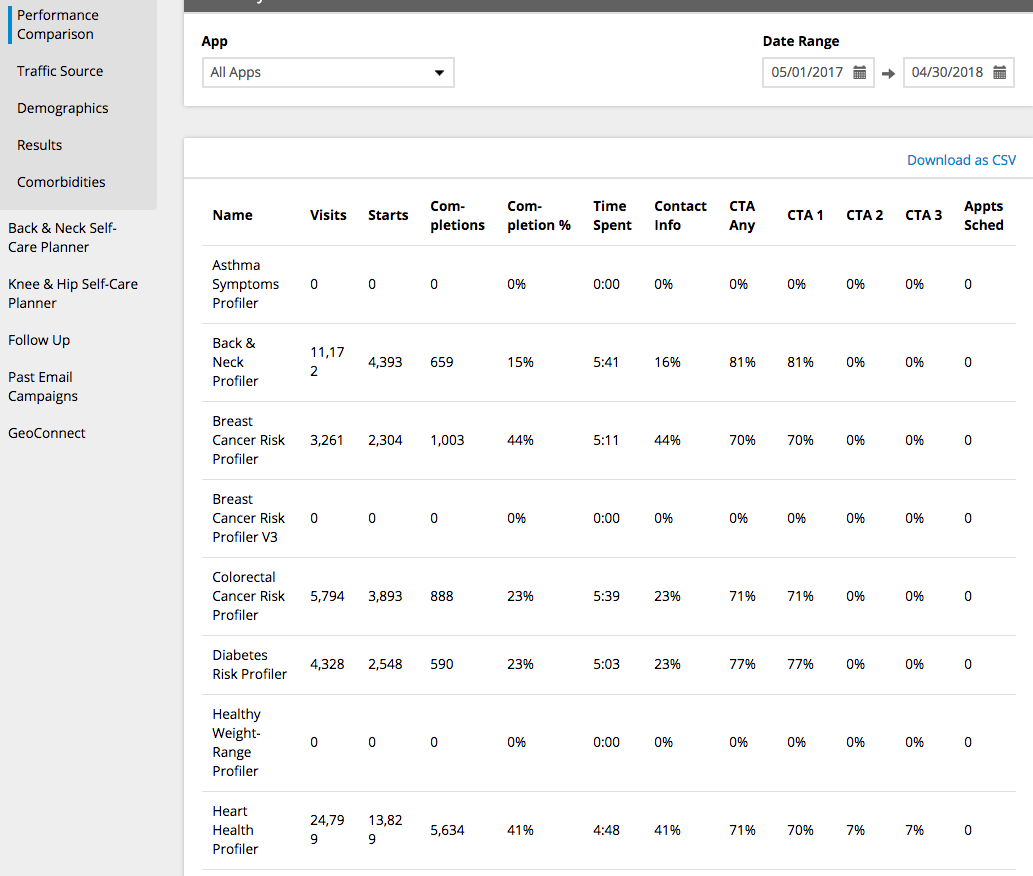Image resolution: width=1033 pixels, height=876 pixels.
Task: Click the CTA Any column header
Action: point(742,215)
